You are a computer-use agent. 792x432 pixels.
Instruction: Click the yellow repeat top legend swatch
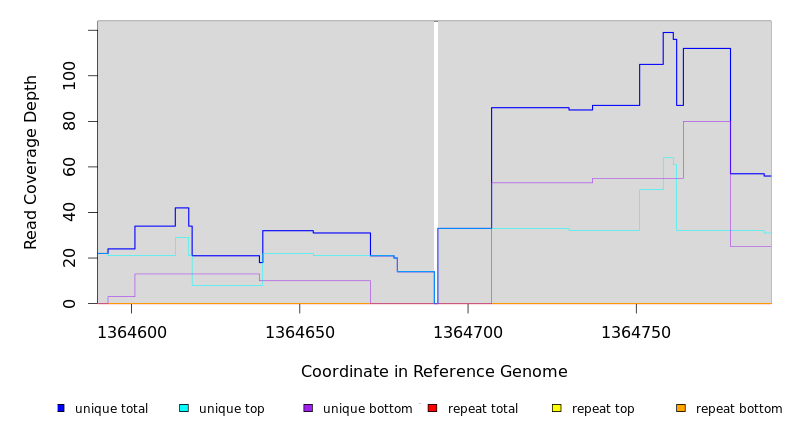pyautogui.click(x=556, y=408)
